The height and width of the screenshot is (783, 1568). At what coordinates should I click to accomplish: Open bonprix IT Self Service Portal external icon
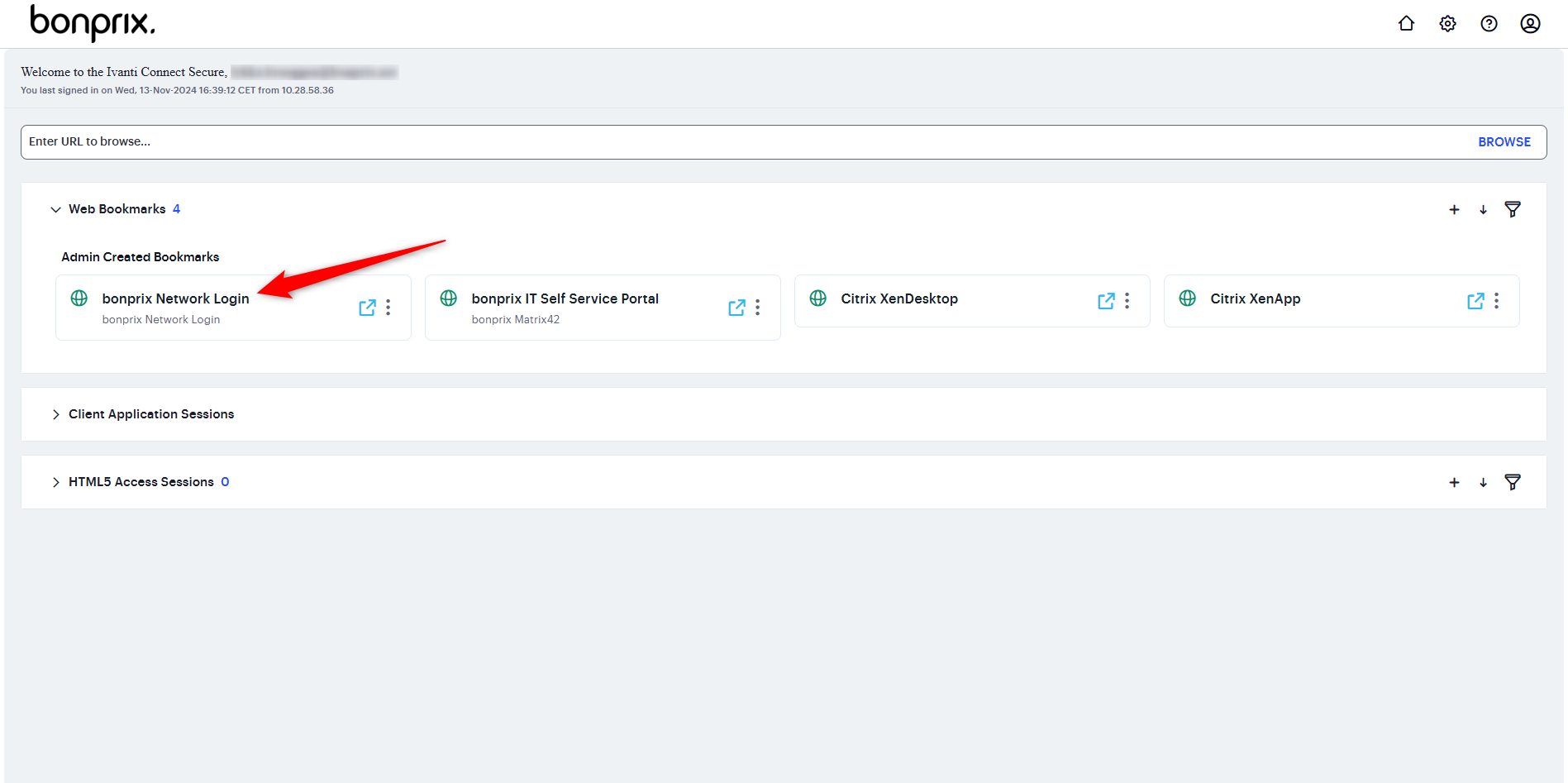click(x=736, y=308)
